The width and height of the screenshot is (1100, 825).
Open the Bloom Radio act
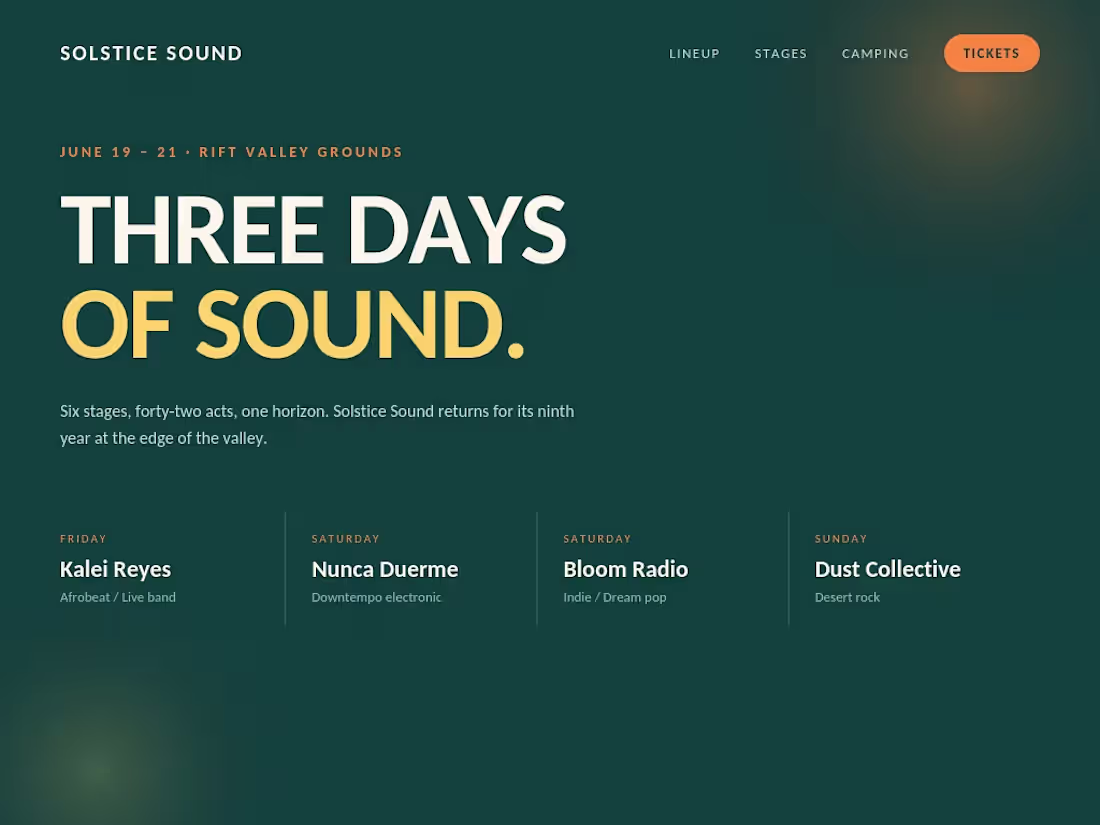coord(625,569)
